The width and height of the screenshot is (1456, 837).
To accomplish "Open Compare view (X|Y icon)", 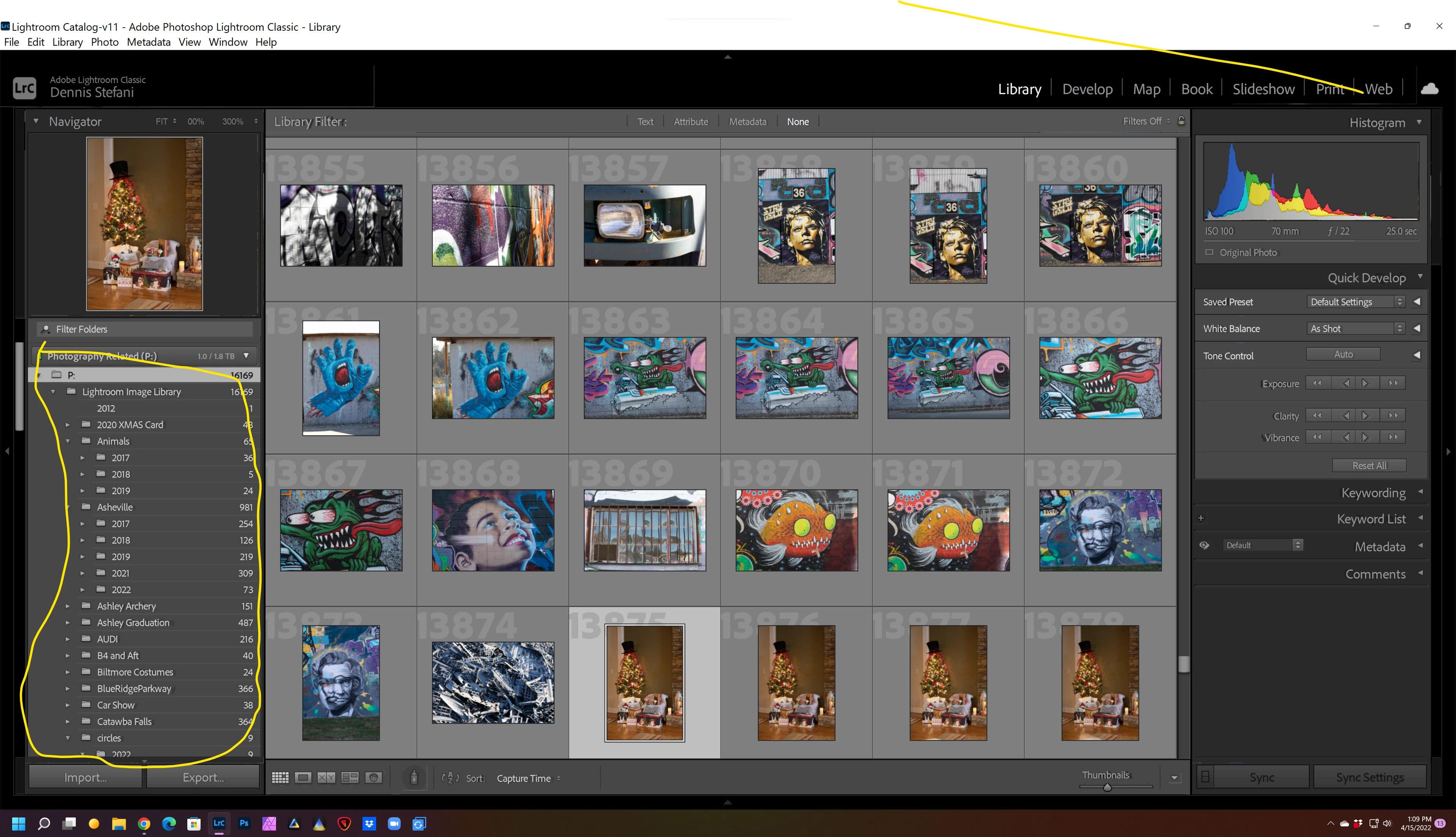I will (x=326, y=778).
